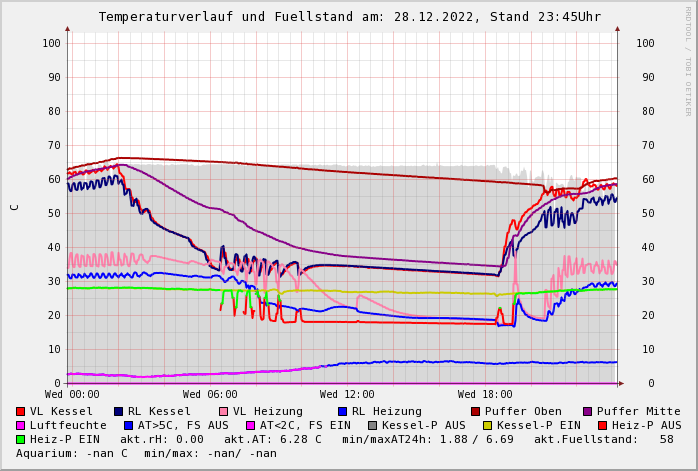
Task: Click the Aquarium reading line in the footer
Action: click(146, 454)
